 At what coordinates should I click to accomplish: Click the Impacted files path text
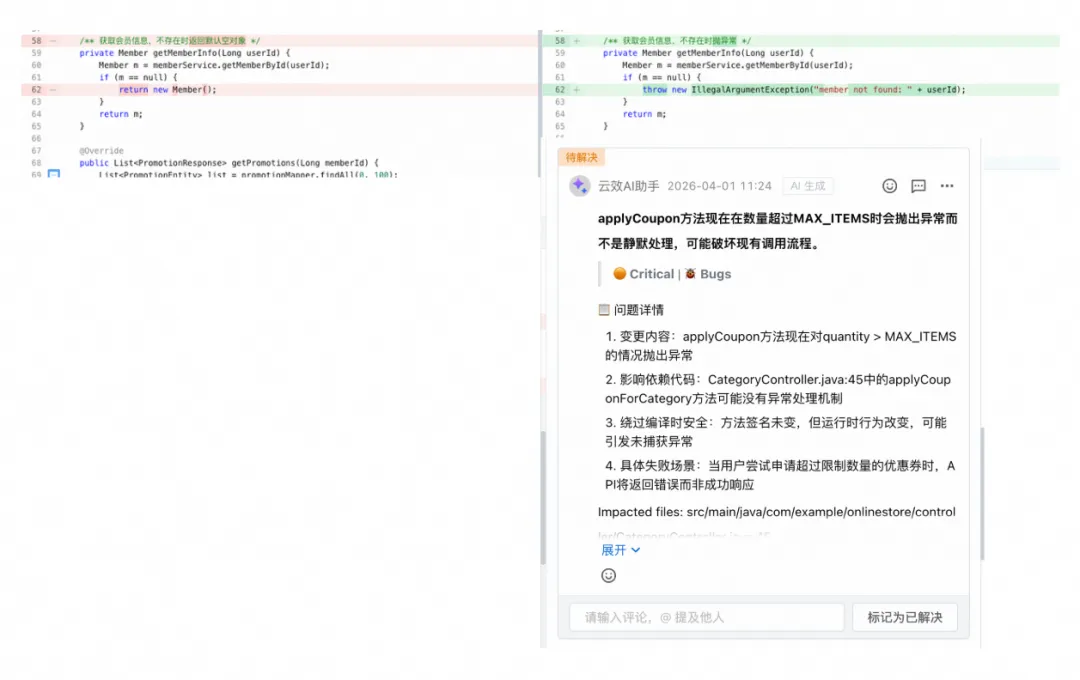(x=776, y=512)
